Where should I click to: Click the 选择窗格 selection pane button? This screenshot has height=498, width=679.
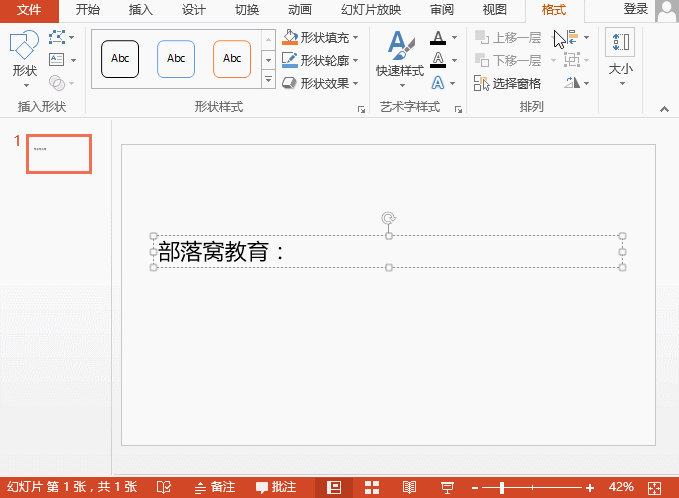coord(509,83)
